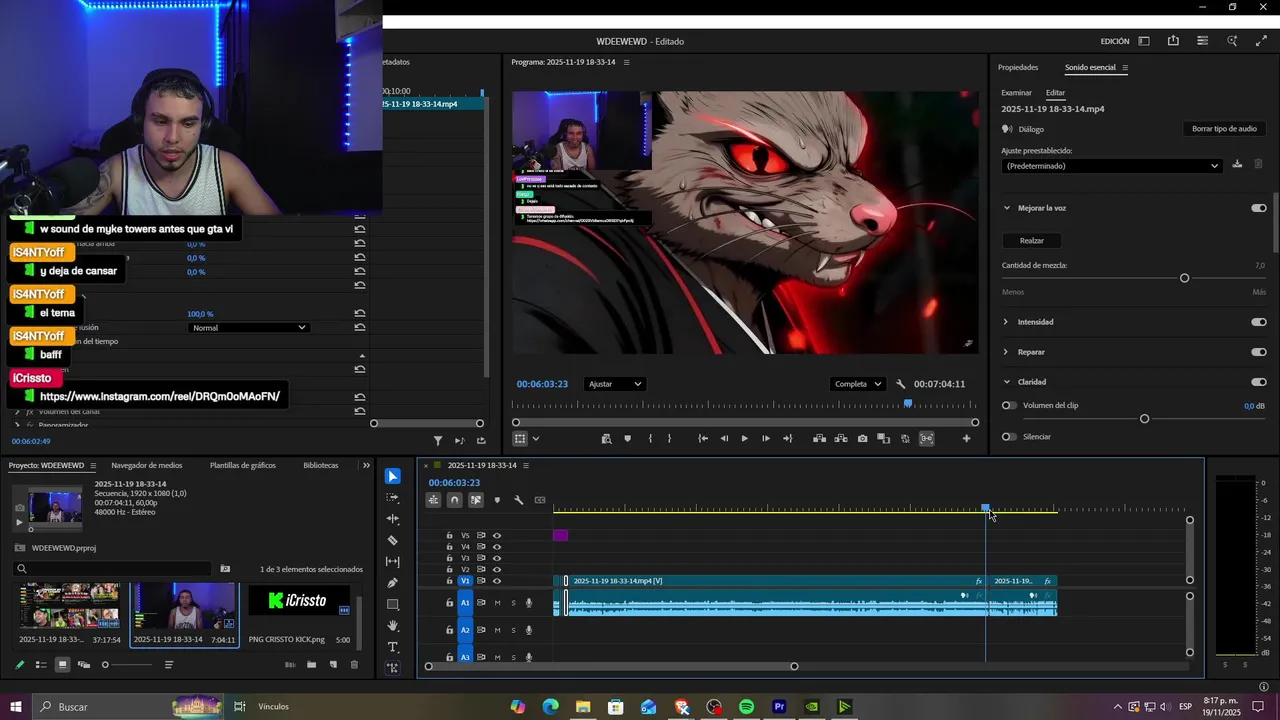Enable the Silenciar toggle
Viewport: 1280px width, 720px height.
(x=1009, y=437)
